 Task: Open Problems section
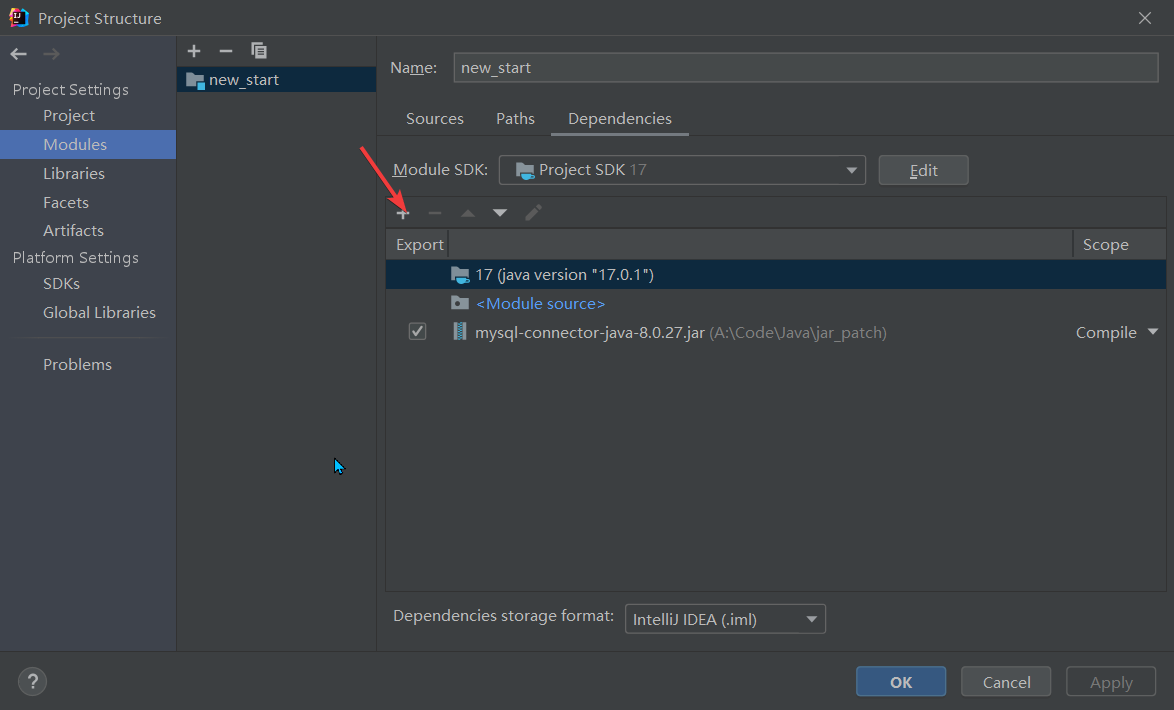click(77, 365)
